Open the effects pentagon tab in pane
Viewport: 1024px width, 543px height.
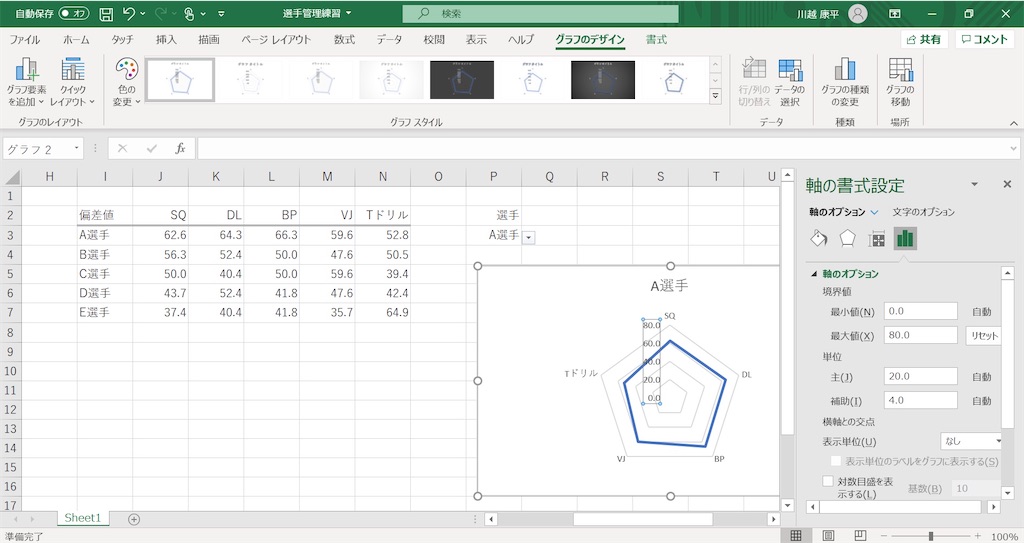847,239
